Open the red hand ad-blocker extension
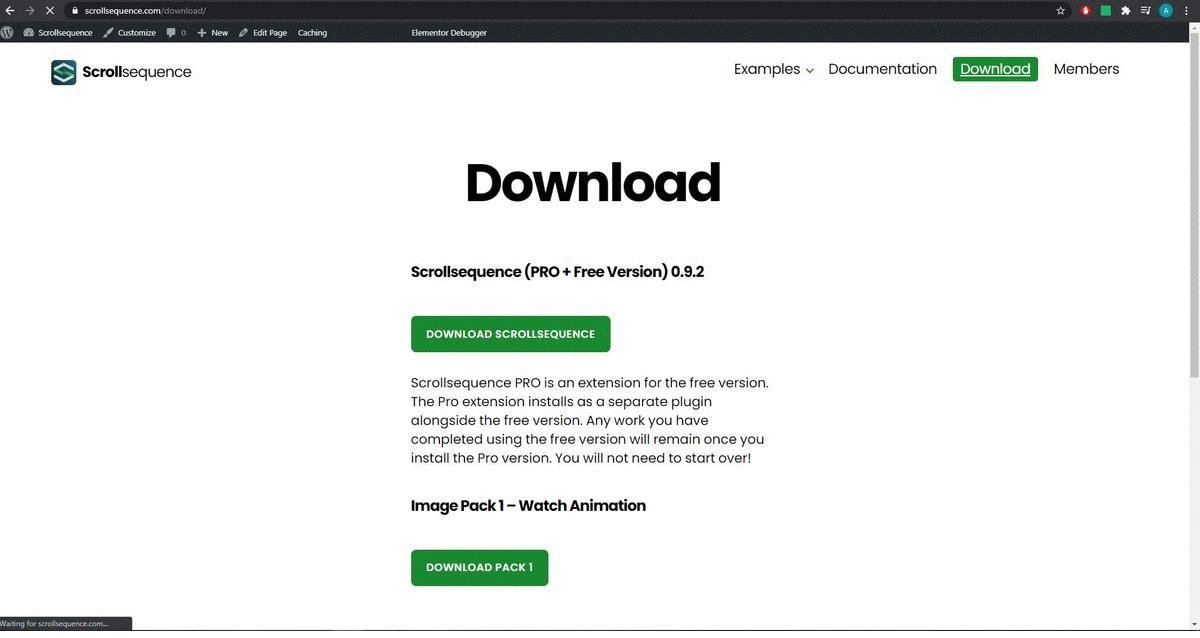 tap(1086, 10)
